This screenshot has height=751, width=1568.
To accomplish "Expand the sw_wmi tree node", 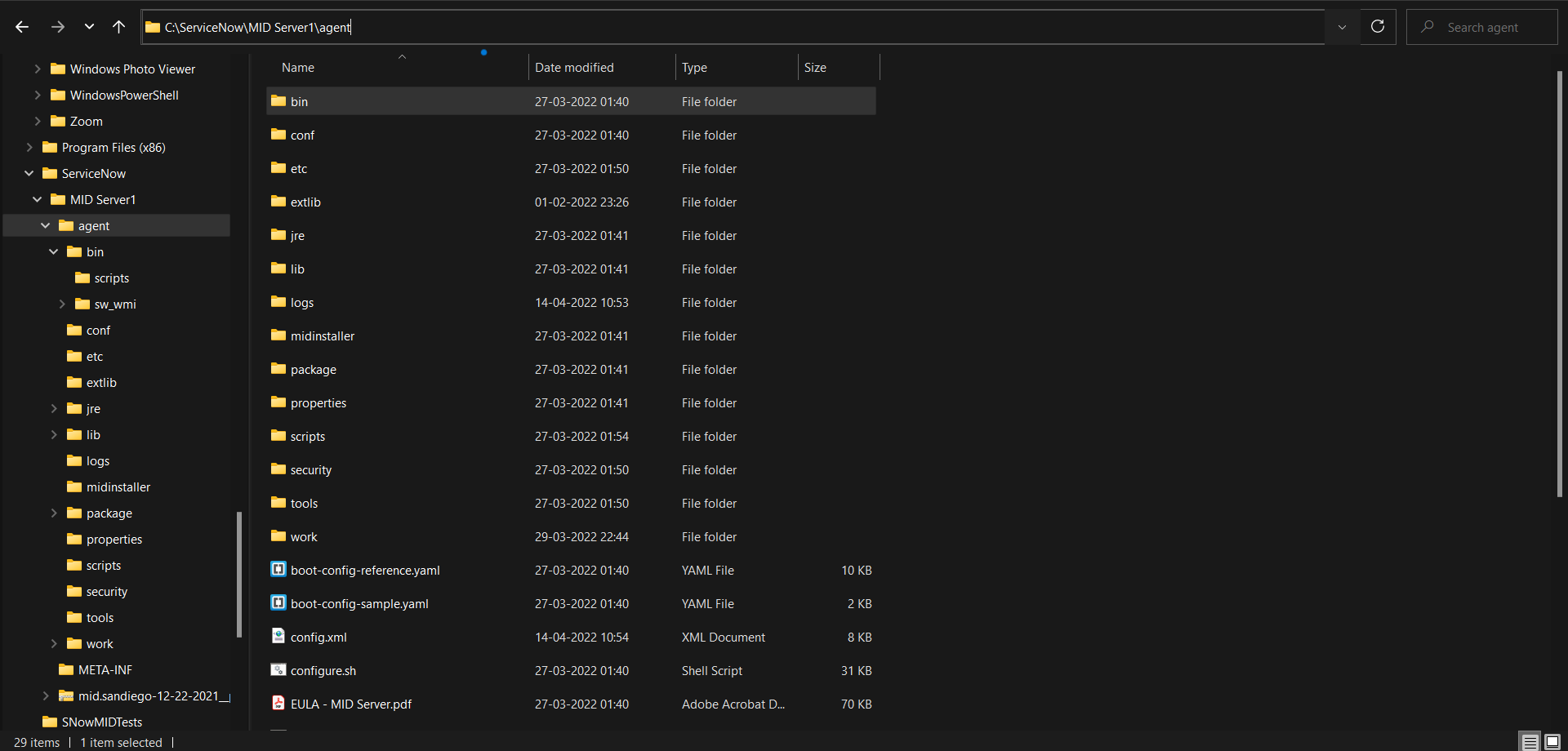I will [62, 304].
